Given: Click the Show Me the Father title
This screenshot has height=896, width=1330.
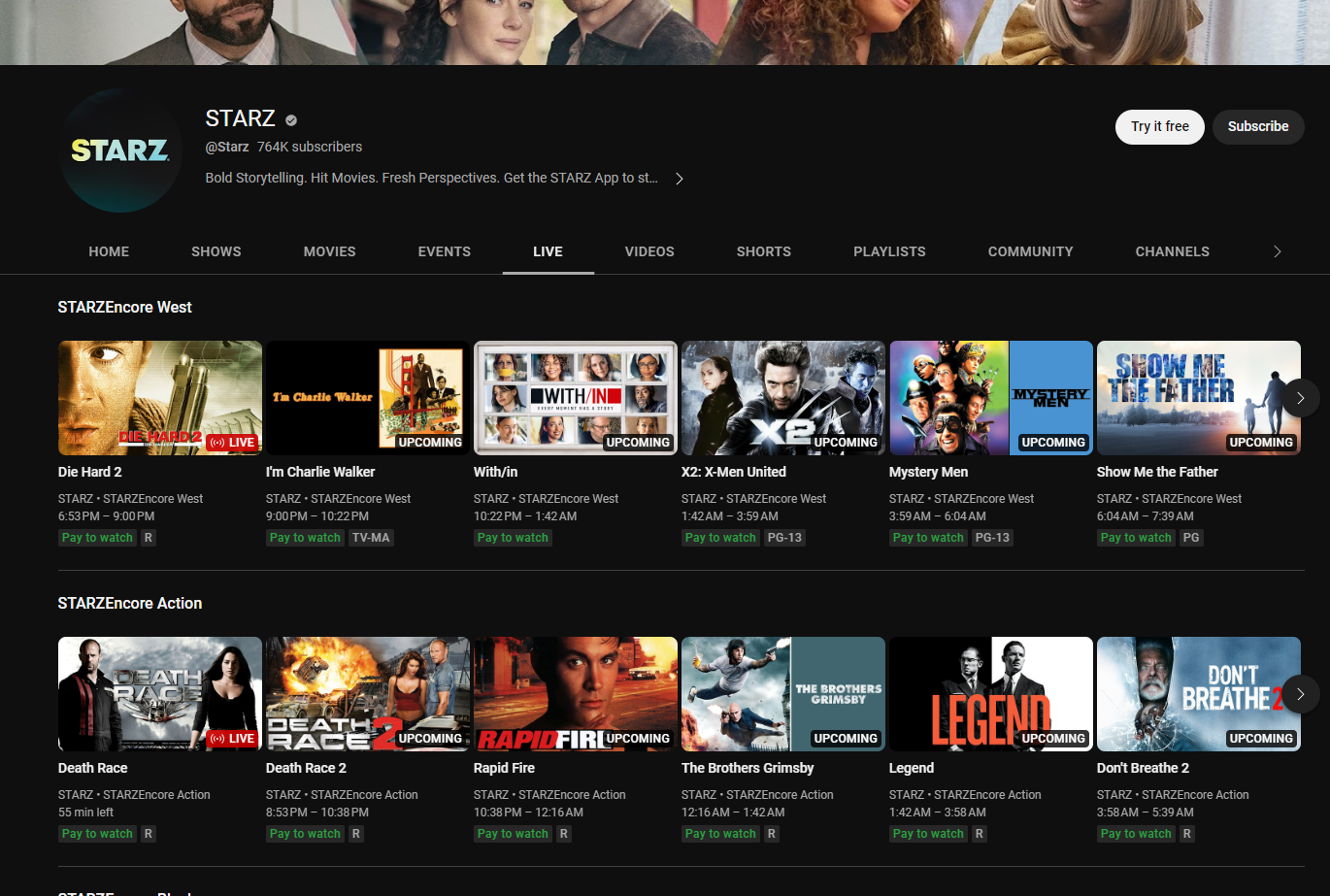Looking at the screenshot, I should pyautogui.click(x=1157, y=472).
